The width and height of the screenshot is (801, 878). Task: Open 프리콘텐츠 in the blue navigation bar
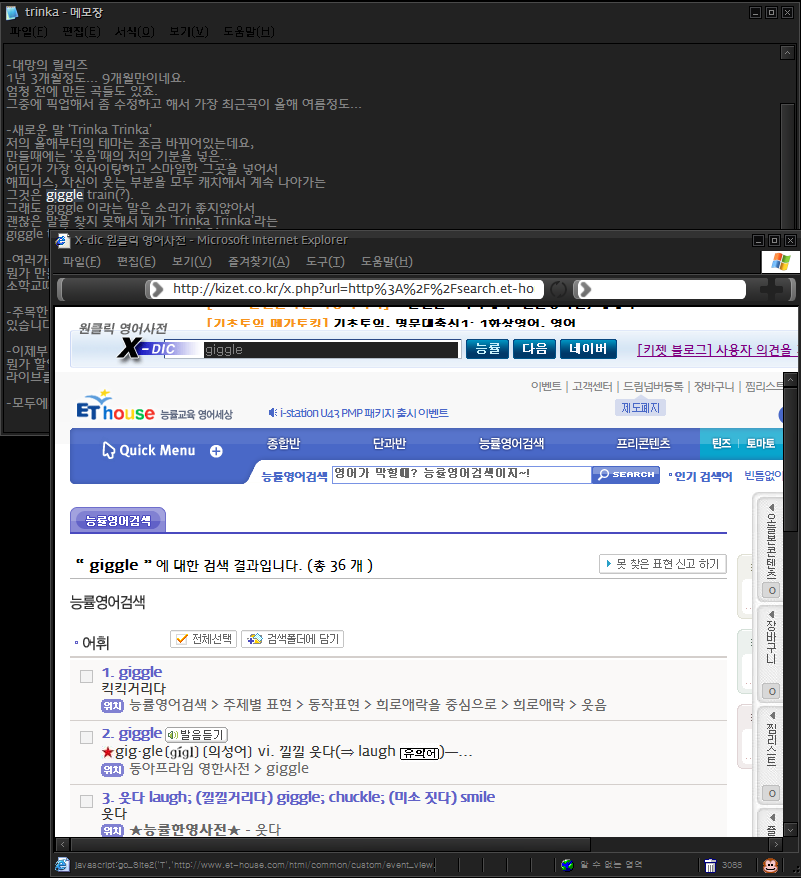(643, 443)
